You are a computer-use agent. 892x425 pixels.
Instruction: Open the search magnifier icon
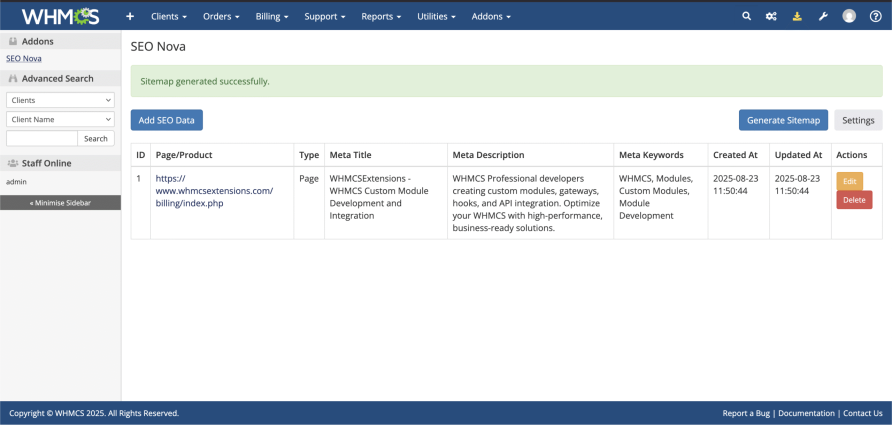pos(746,17)
